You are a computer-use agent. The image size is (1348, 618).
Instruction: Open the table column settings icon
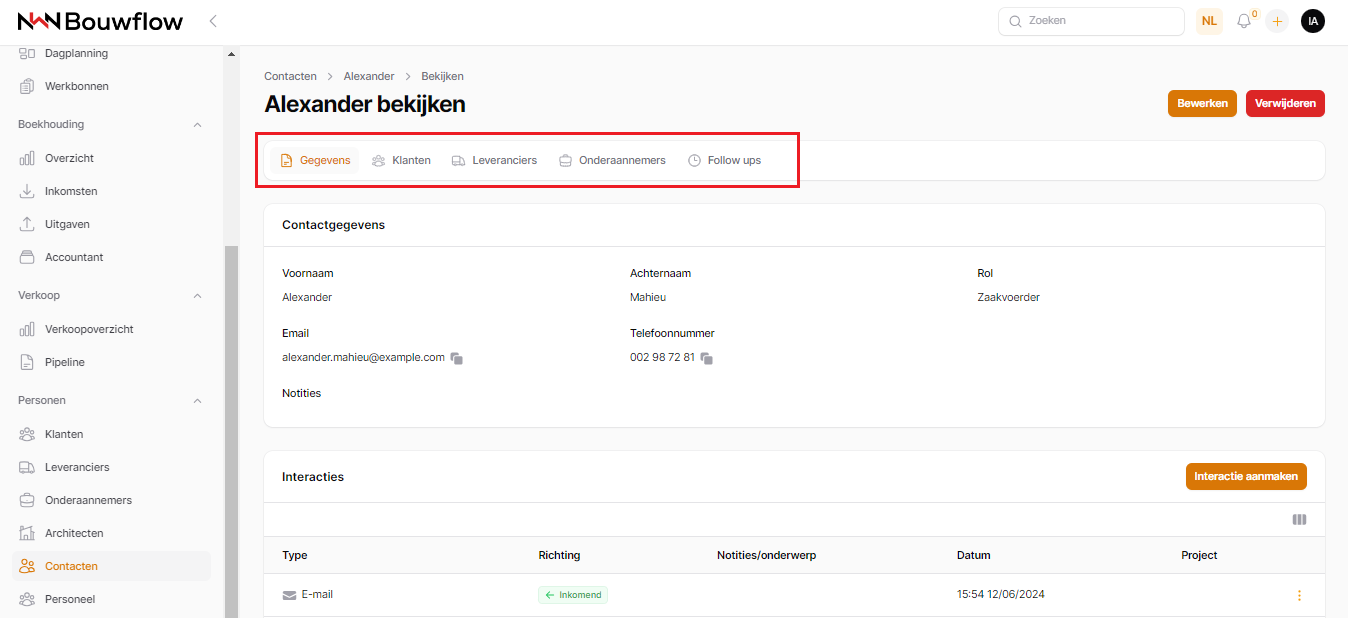[x=1299, y=520]
